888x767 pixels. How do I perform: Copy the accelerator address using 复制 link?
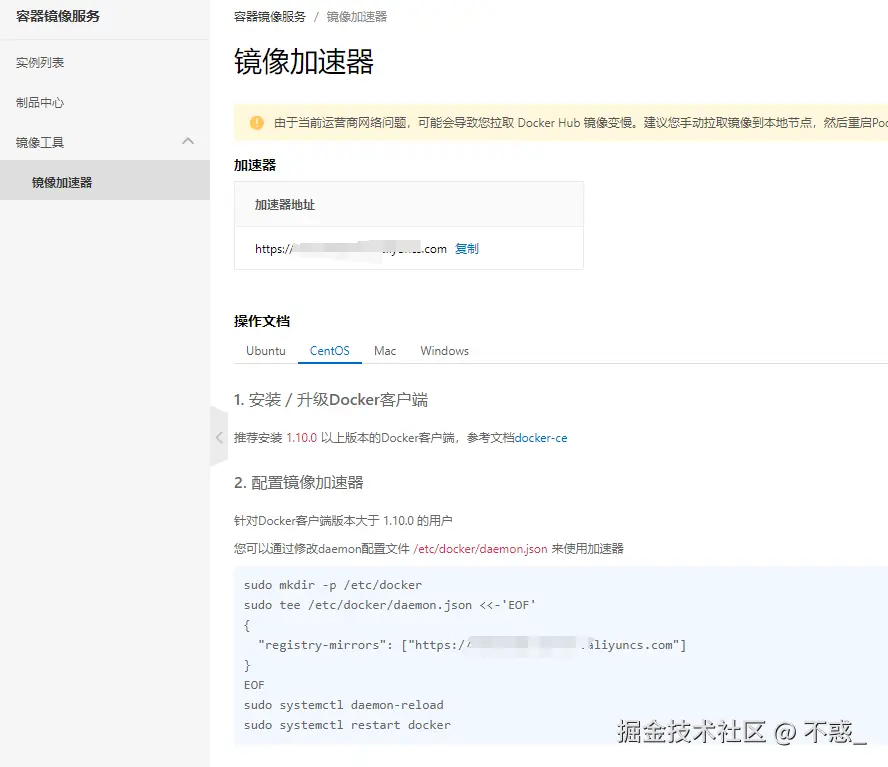pyautogui.click(x=467, y=249)
